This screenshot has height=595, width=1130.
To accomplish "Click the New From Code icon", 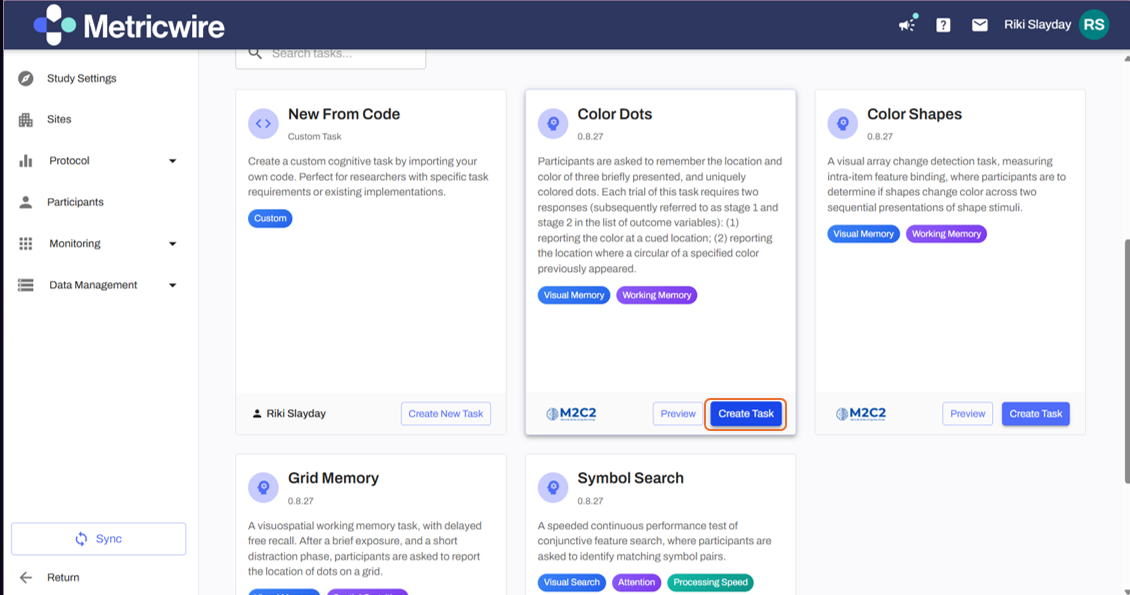I will (263, 124).
